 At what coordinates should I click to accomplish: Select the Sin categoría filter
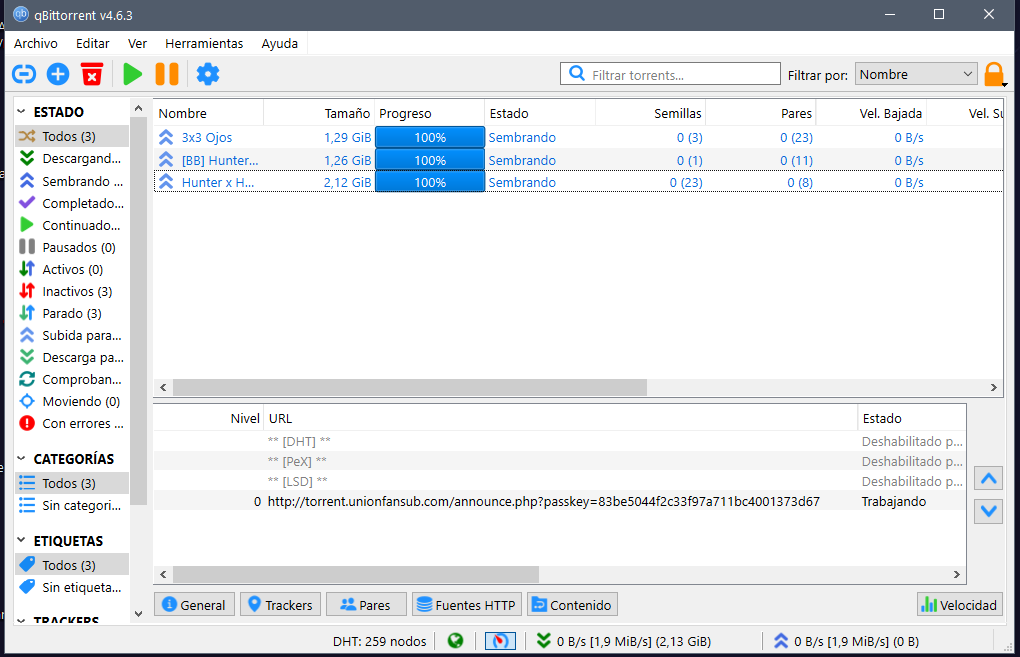[x=72, y=505]
